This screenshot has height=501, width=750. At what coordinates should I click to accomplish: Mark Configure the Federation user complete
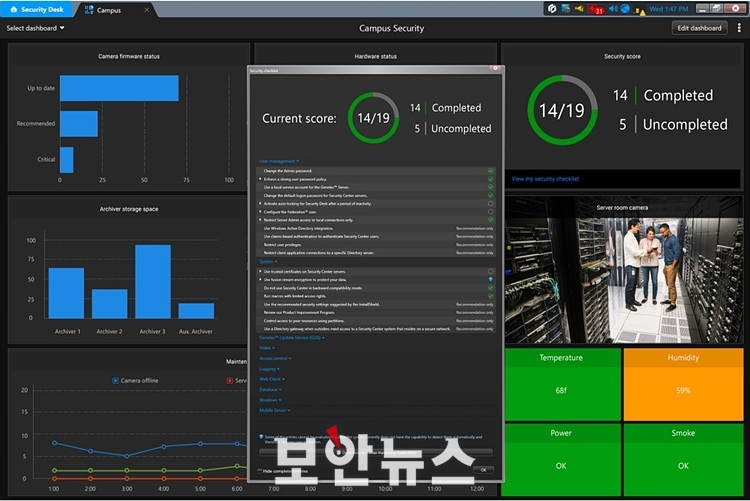point(490,212)
